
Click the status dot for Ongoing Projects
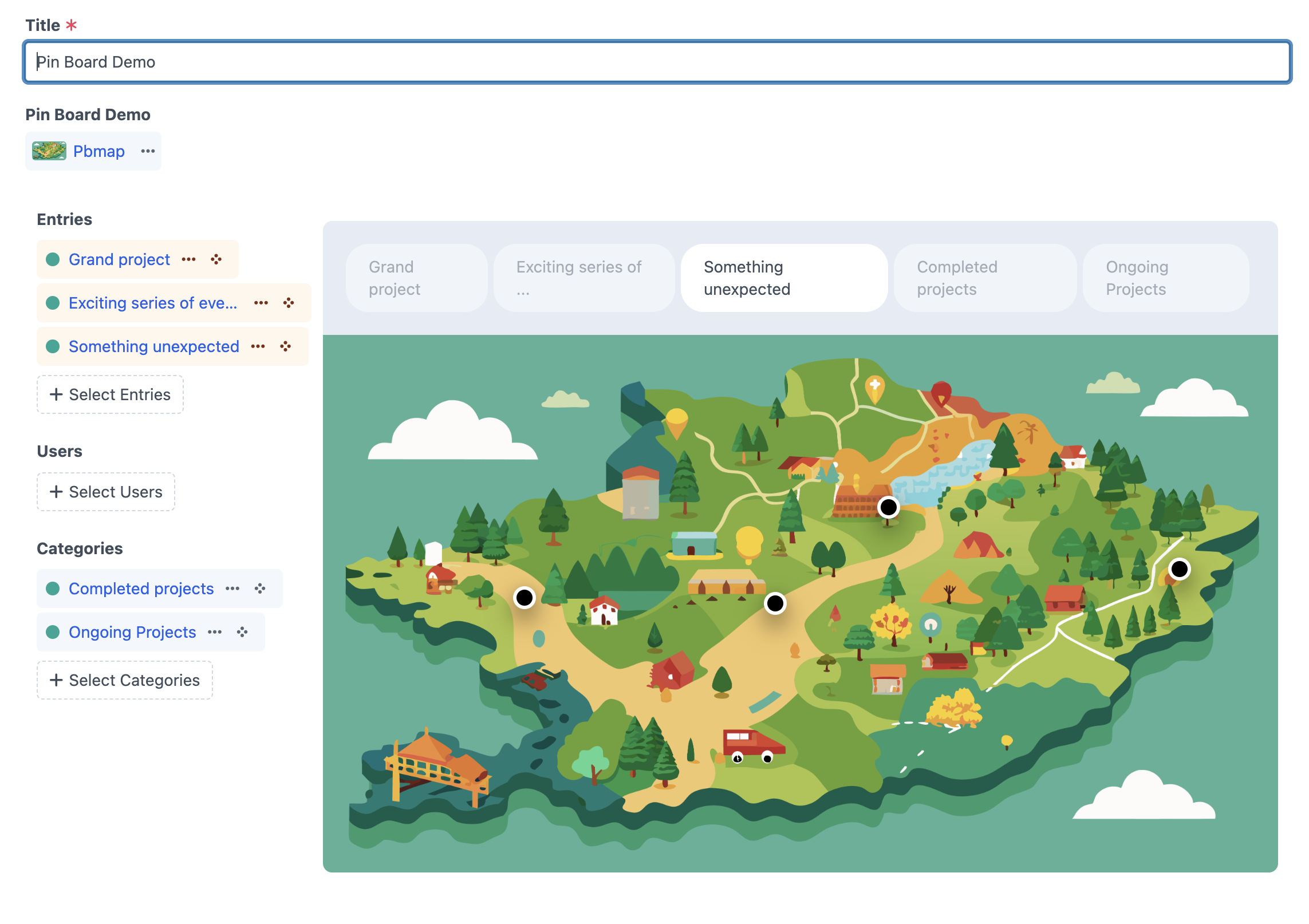pyautogui.click(x=53, y=632)
